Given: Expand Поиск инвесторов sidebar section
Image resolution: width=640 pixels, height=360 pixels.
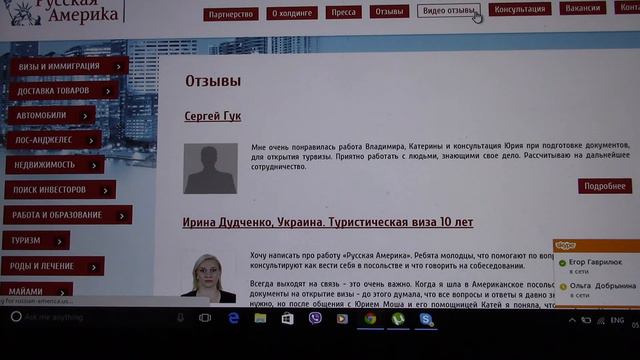Looking at the screenshot, I should tap(60, 190).
